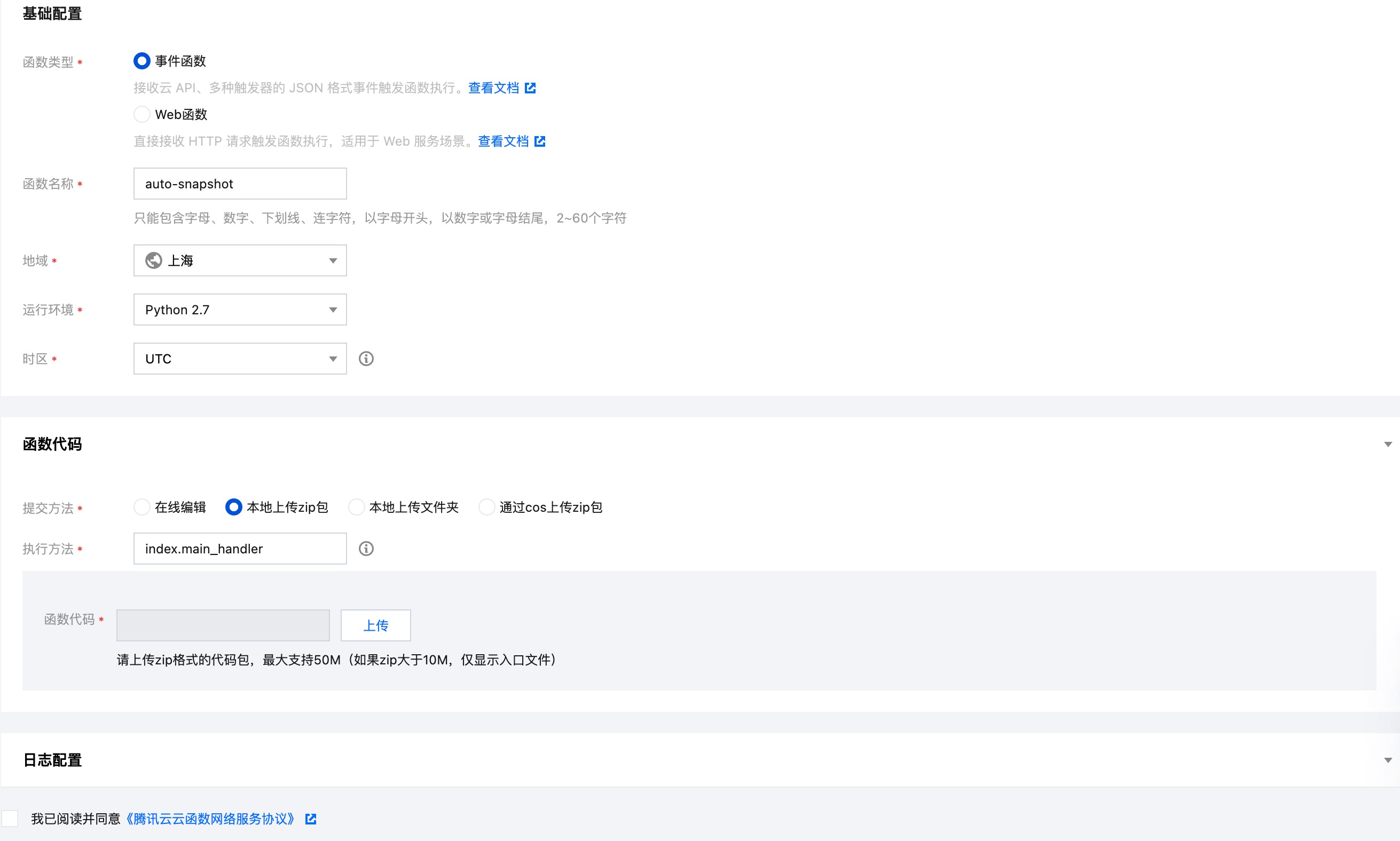
Task: Open 腾讯云云函数网络服务协议 link
Action: pos(210,819)
